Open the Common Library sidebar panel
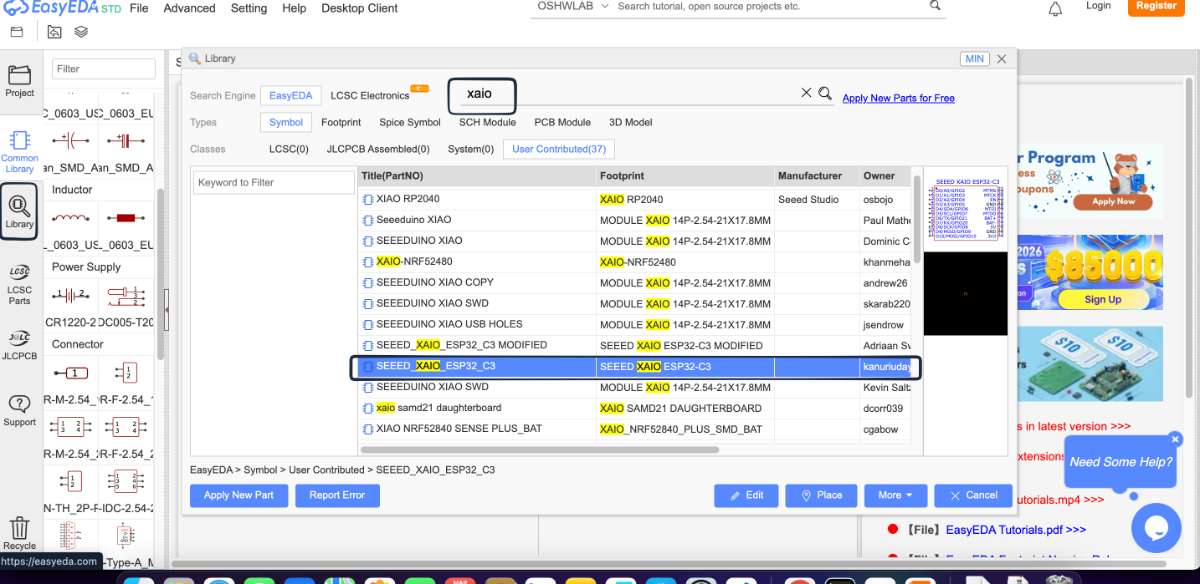The image size is (1200, 584). (x=19, y=152)
